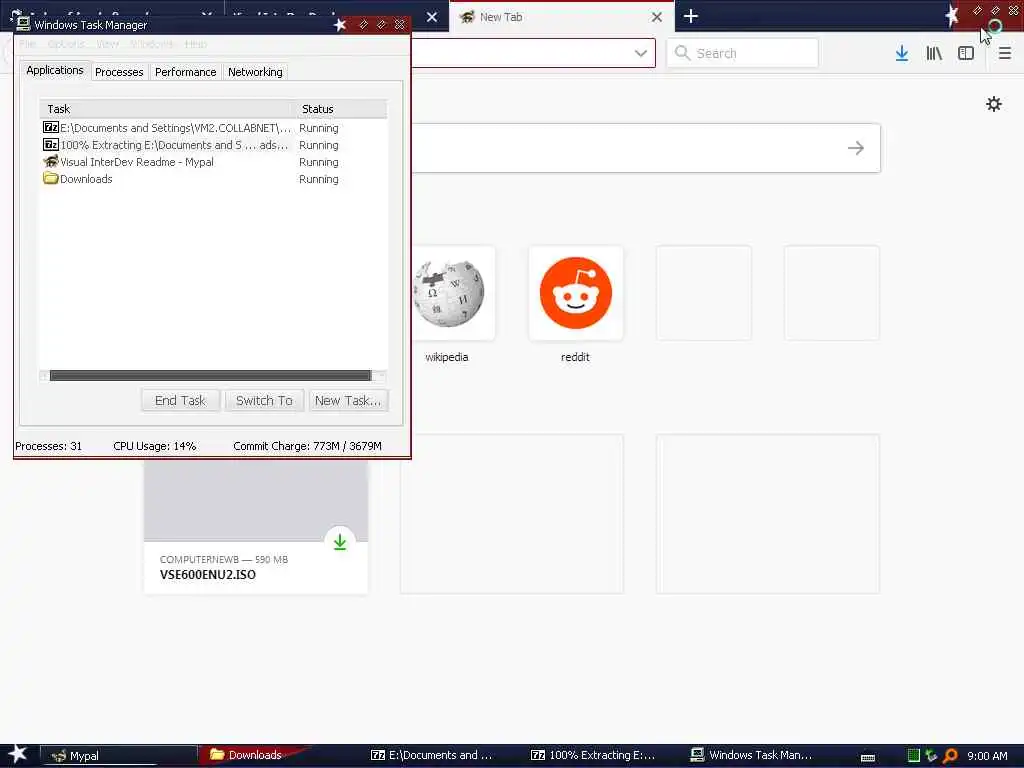Click green download icon on VSE600ENU2.ISO card
This screenshot has height=768, width=1024.
(x=340, y=541)
